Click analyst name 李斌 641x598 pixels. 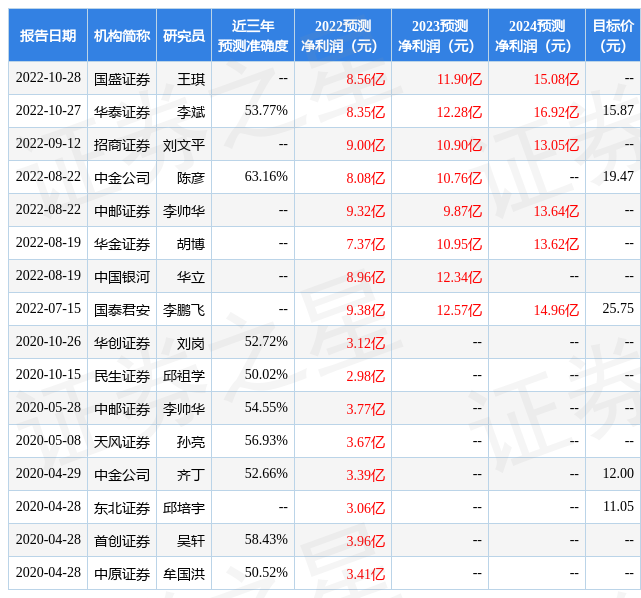[x=191, y=112]
